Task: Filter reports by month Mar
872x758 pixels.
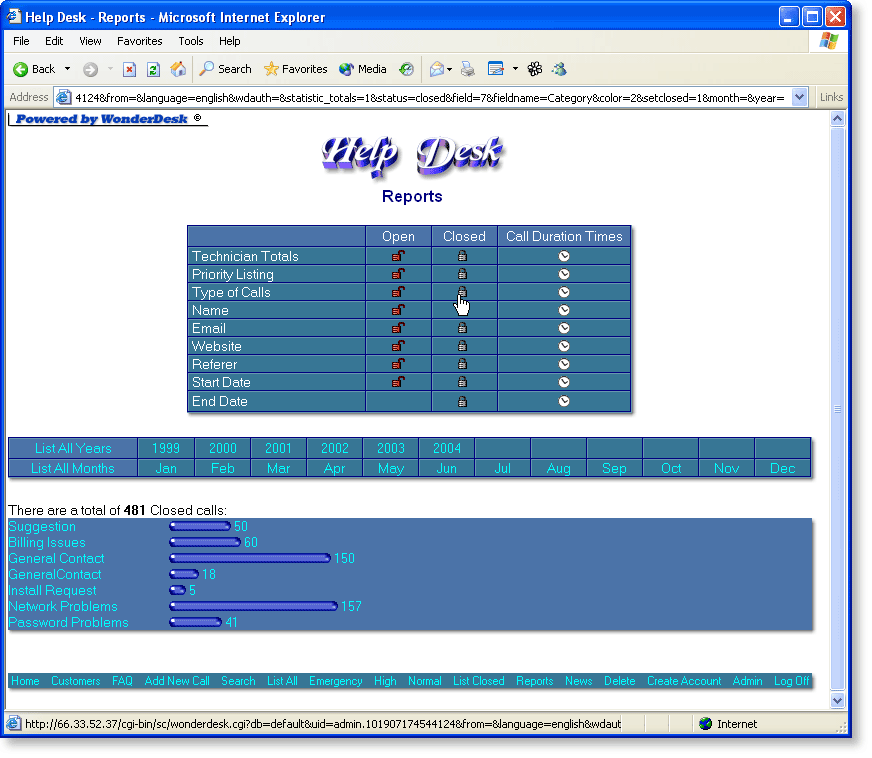Action: (x=279, y=468)
